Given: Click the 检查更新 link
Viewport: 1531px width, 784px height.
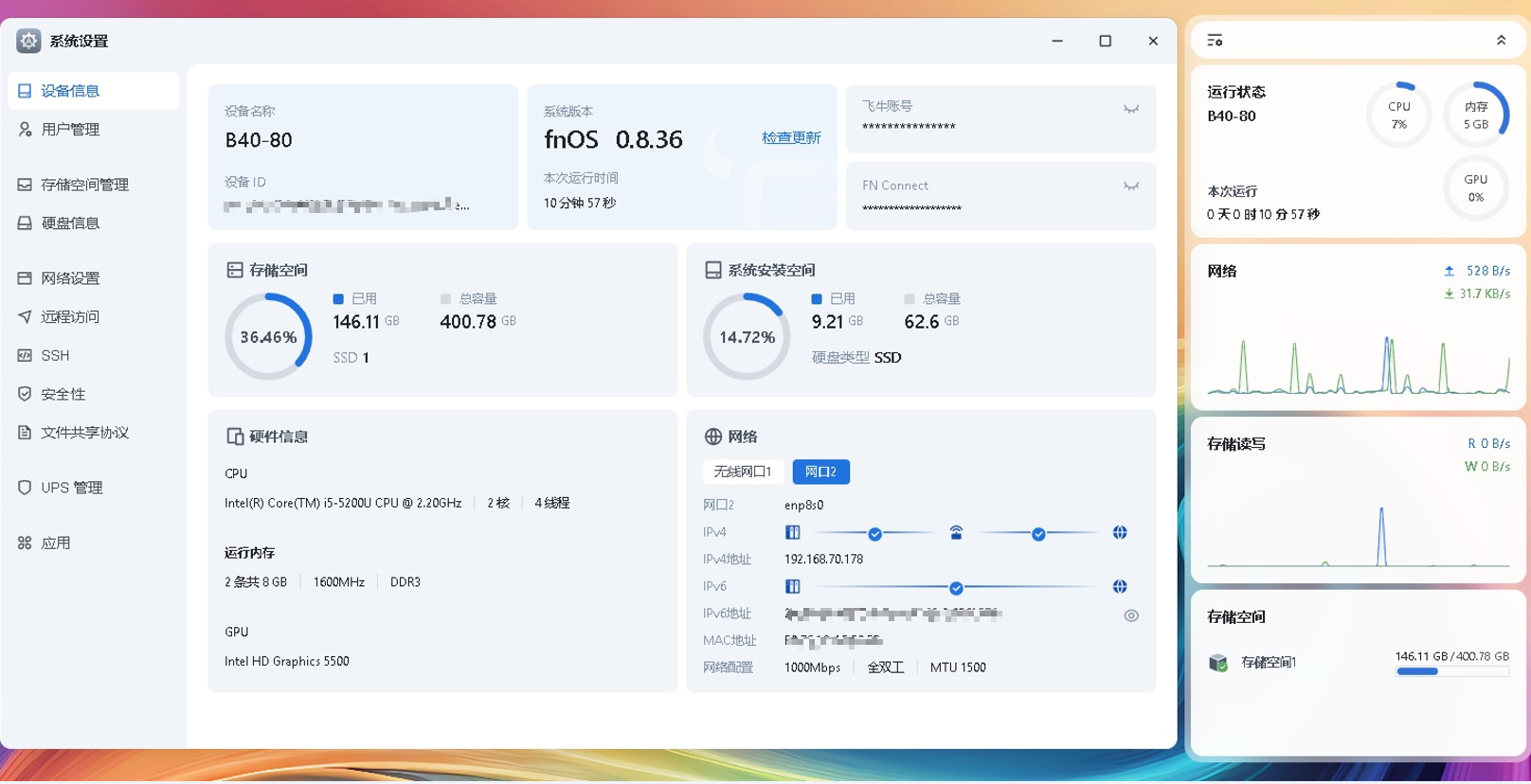Looking at the screenshot, I should pyautogui.click(x=791, y=138).
